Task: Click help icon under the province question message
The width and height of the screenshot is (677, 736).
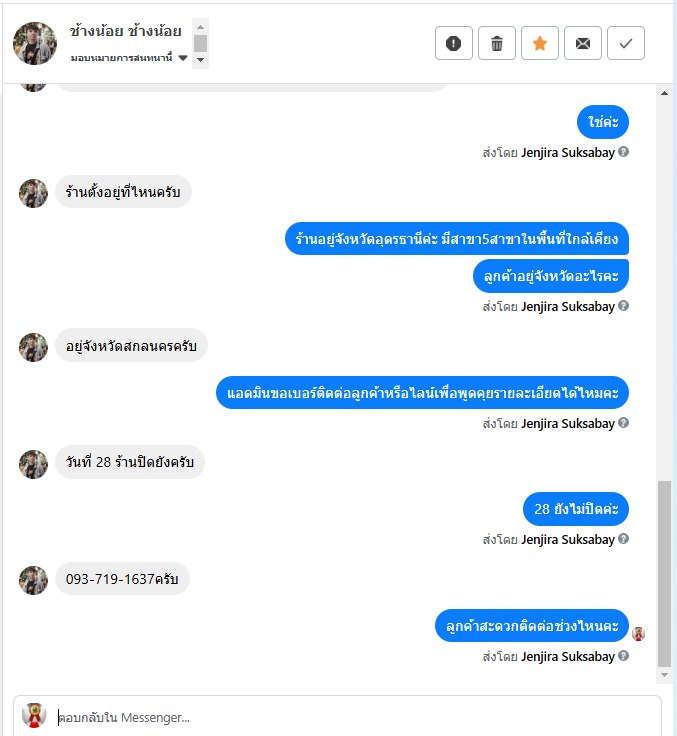Action: (x=623, y=306)
